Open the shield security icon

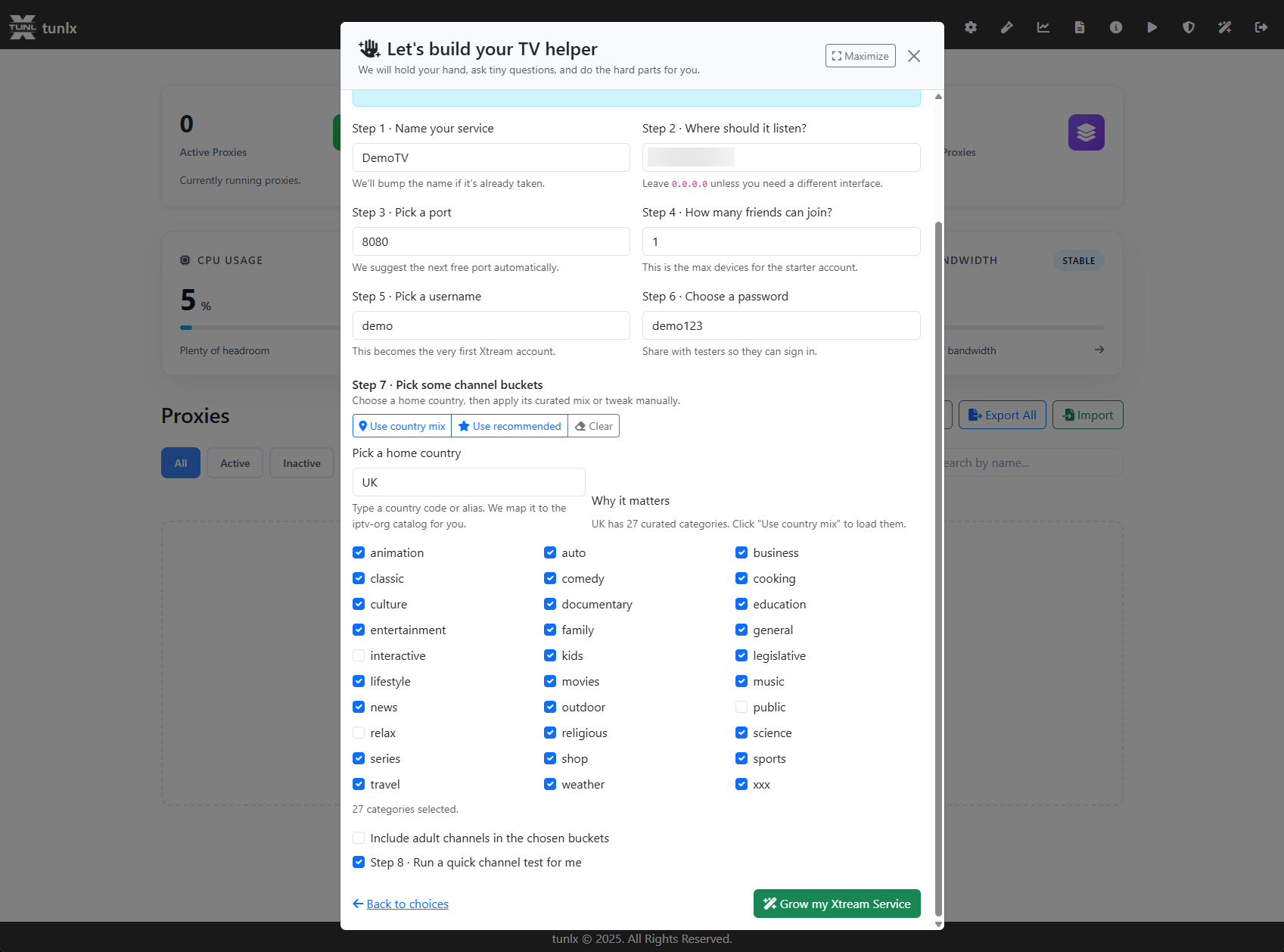(1188, 26)
